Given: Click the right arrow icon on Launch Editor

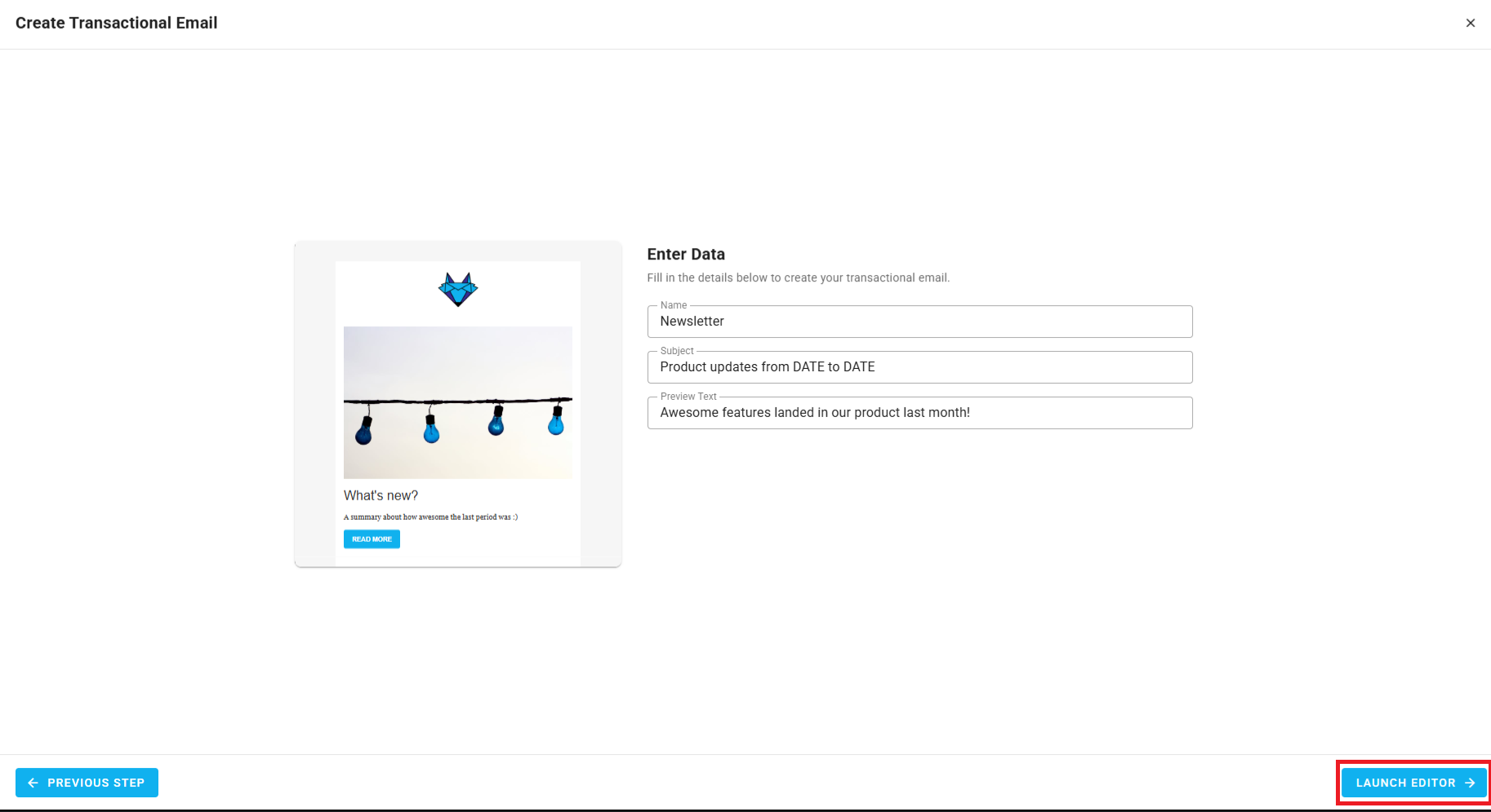Looking at the screenshot, I should point(1469,783).
